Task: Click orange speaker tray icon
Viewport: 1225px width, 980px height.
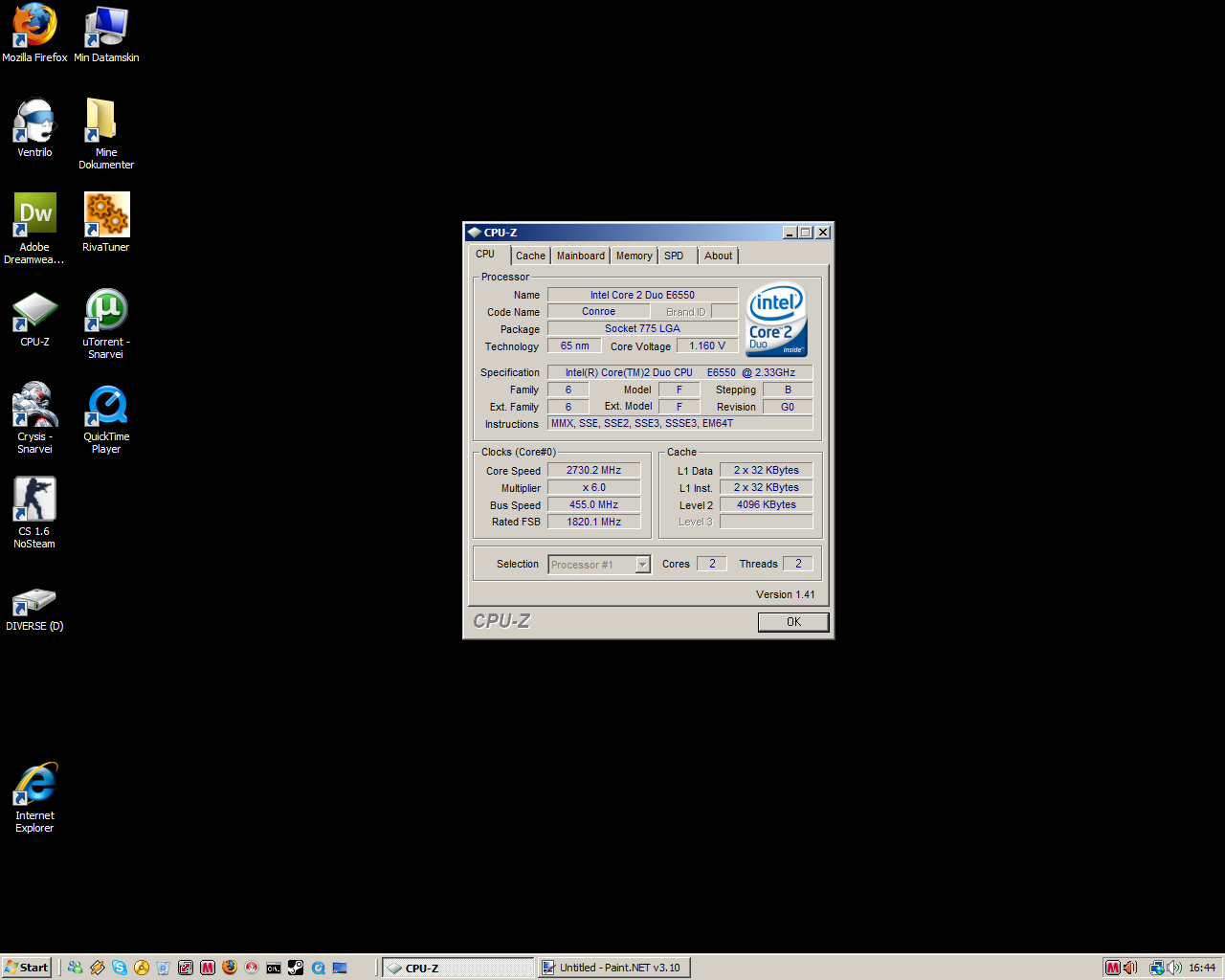Action: click(1130, 968)
